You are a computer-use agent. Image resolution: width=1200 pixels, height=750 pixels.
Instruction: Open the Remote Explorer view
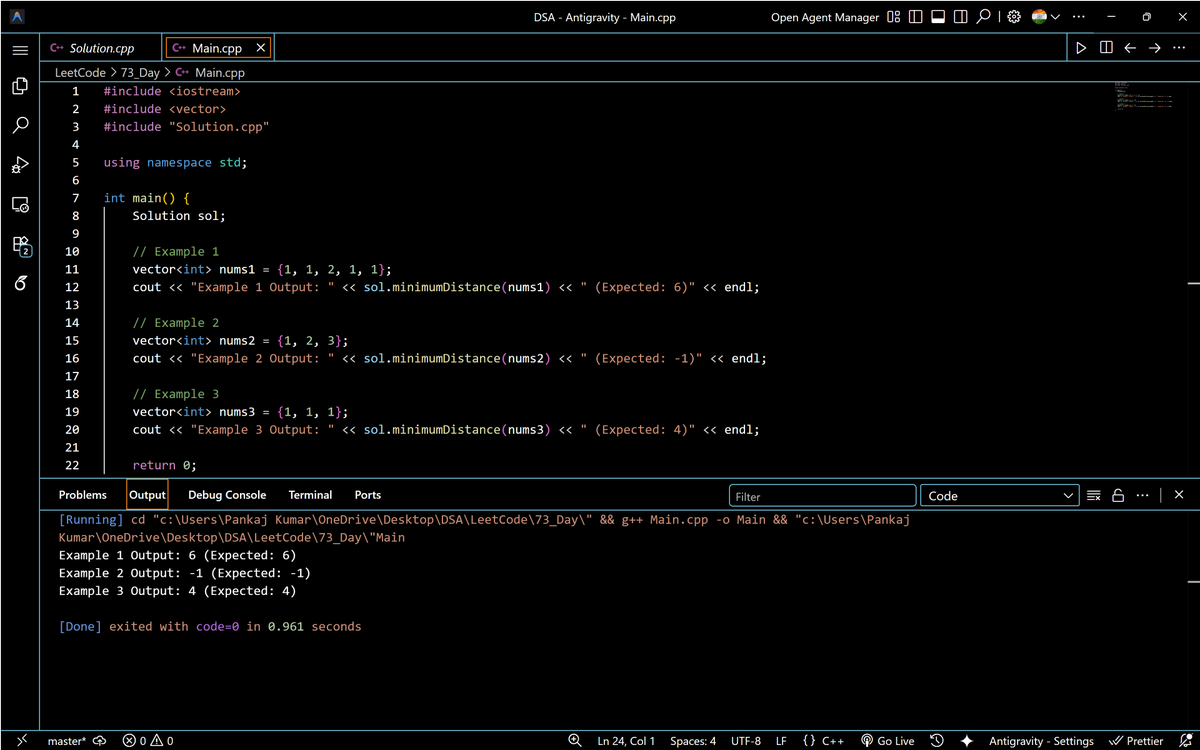click(20, 204)
